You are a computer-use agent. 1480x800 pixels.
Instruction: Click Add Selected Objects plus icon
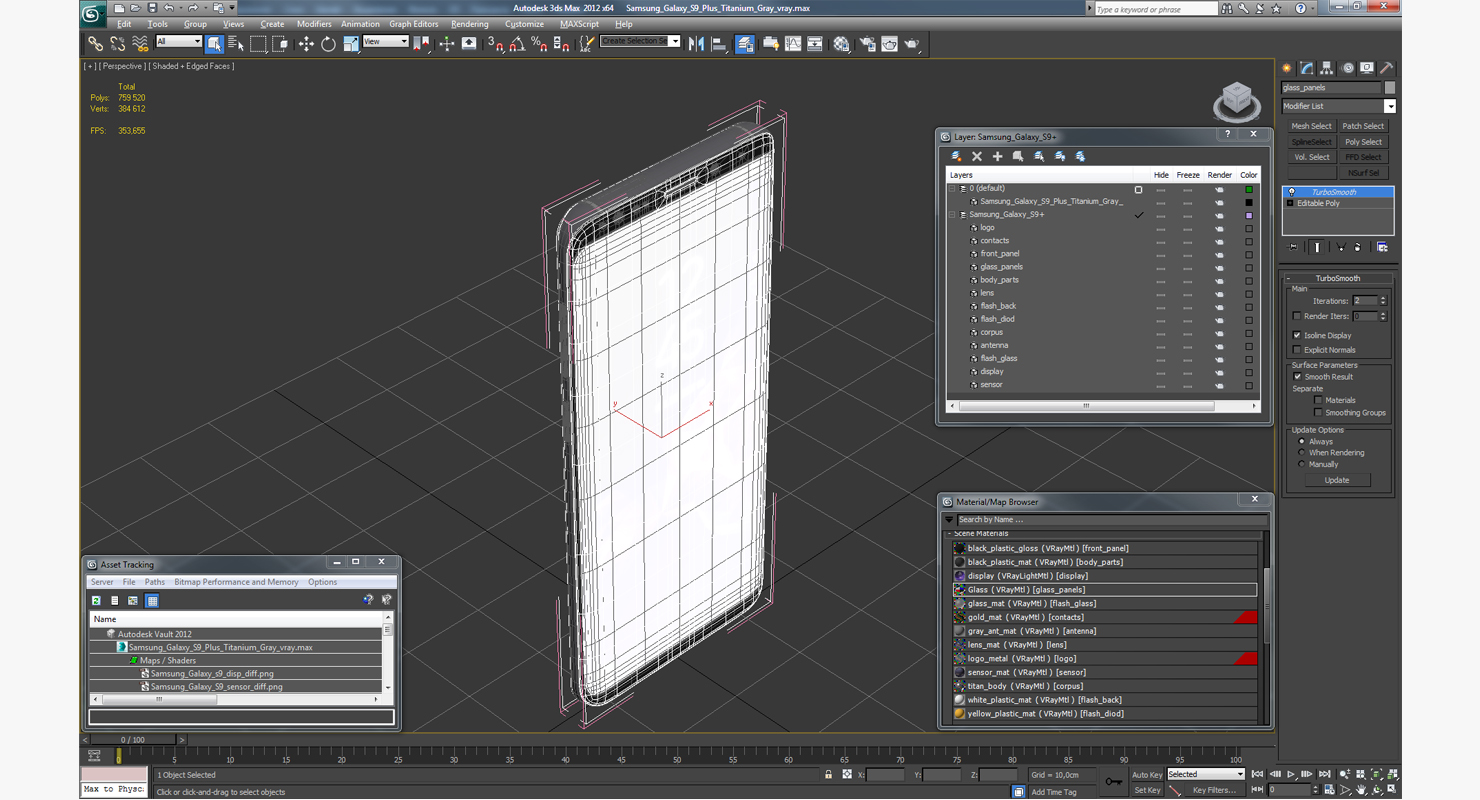coord(997,156)
